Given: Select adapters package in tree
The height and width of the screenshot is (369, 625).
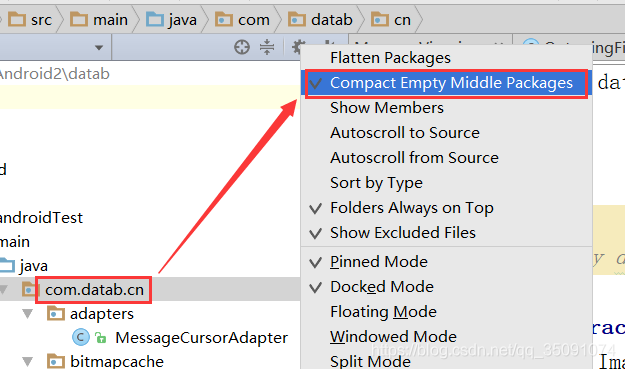Looking at the screenshot, I should tap(102, 314).
